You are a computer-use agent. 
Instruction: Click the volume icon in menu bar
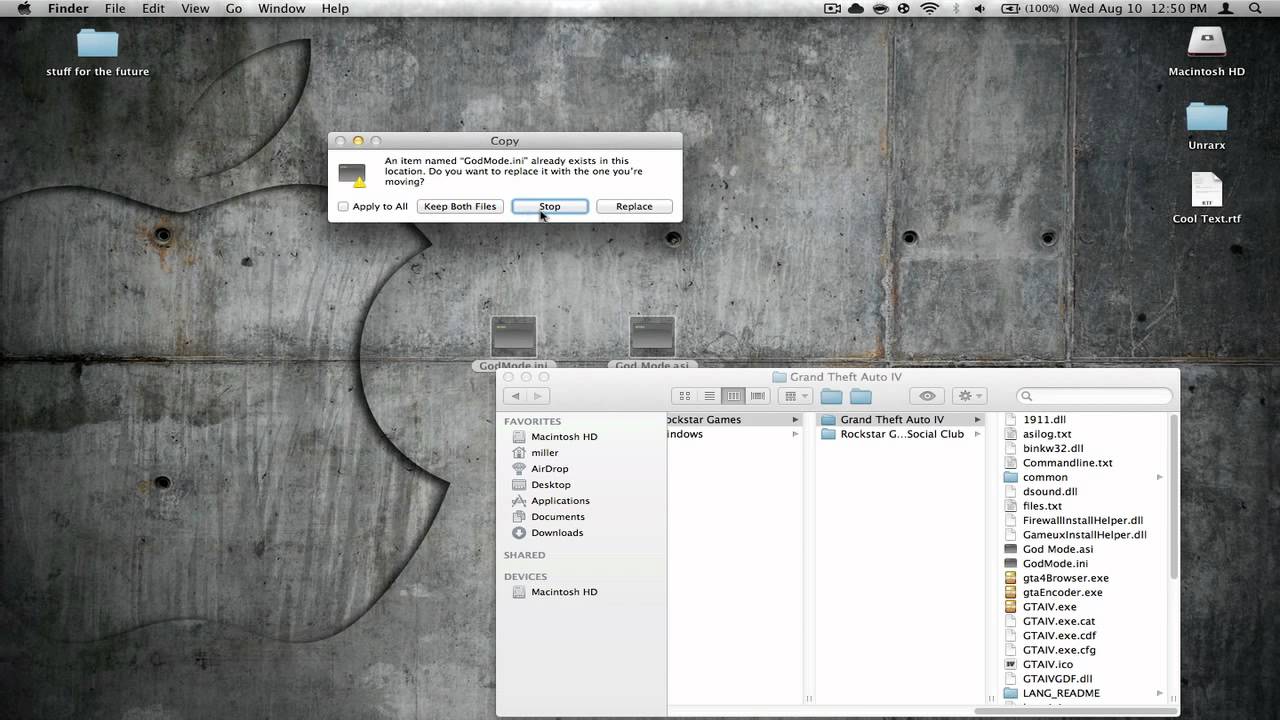click(x=979, y=9)
